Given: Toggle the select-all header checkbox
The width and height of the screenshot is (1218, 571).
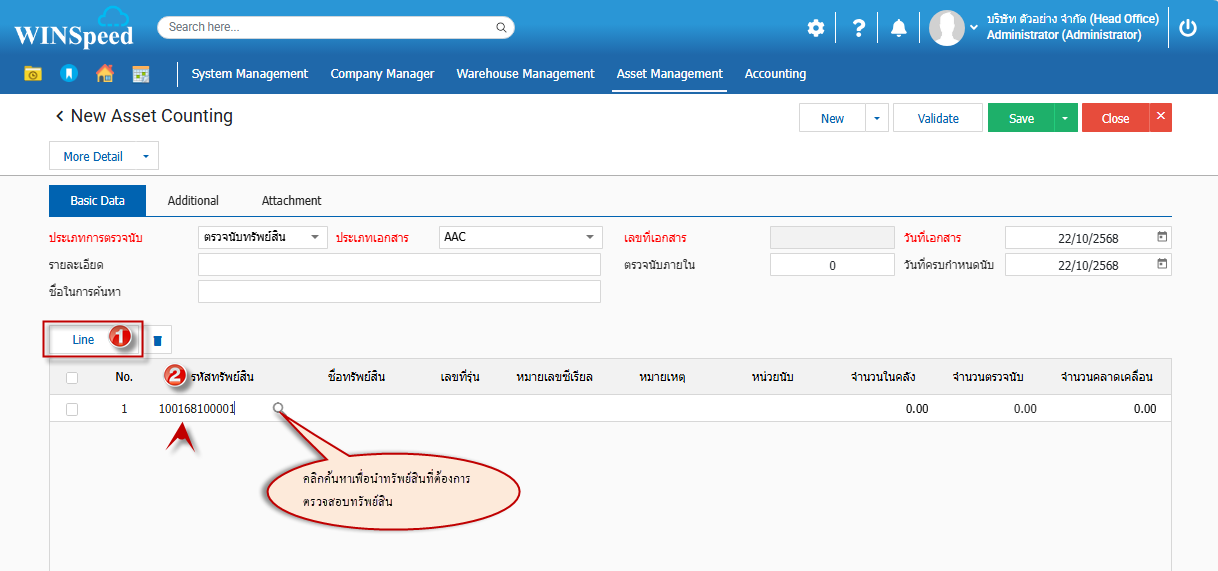Looking at the screenshot, I should tap(72, 377).
